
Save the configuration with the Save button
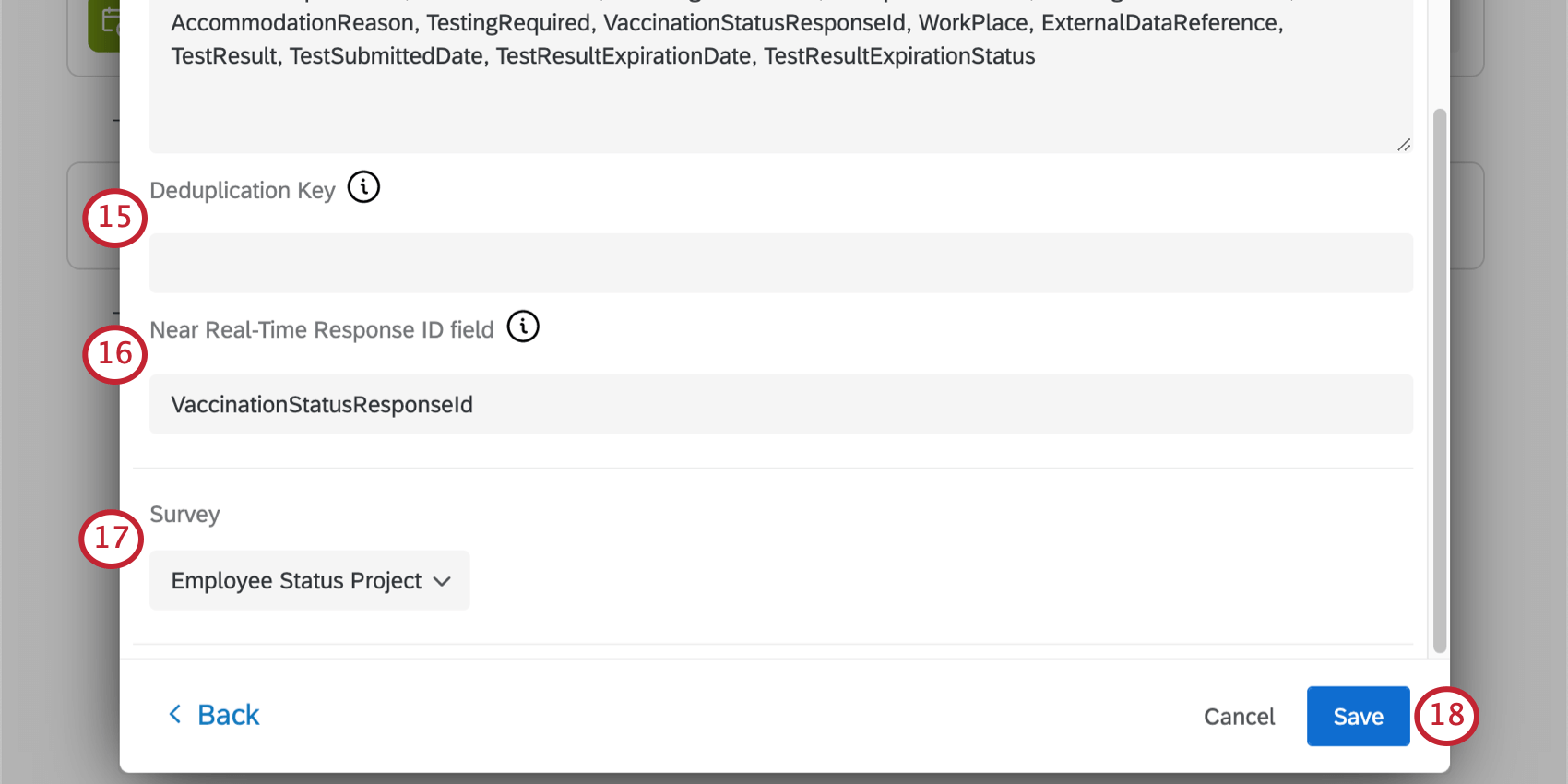click(x=1358, y=716)
